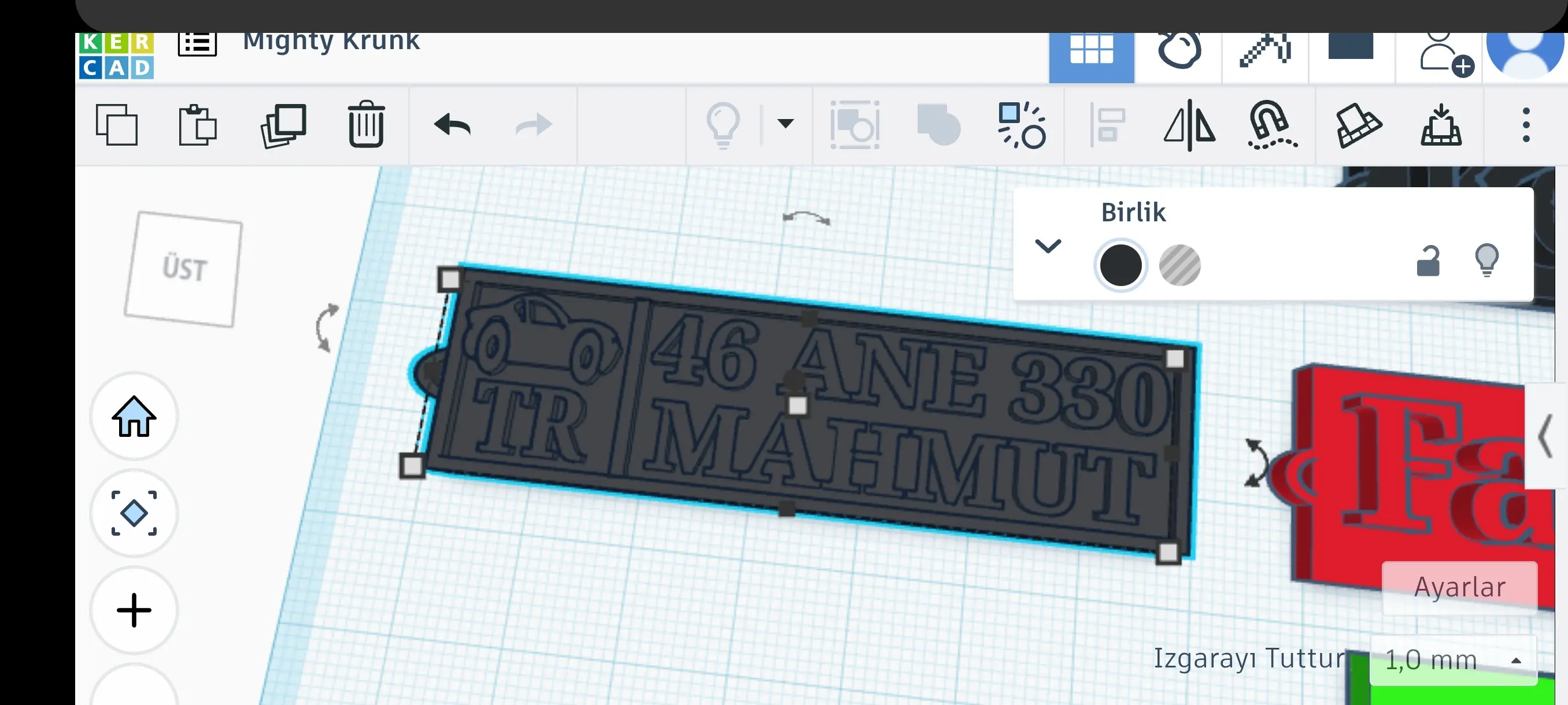Copy the selected shape
The width and height of the screenshot is (1568, 705).
tap(117, 125)
